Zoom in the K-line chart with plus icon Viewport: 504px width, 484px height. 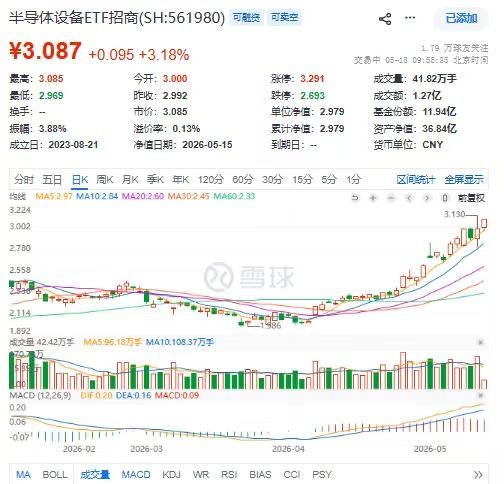[x=373, y=198]
